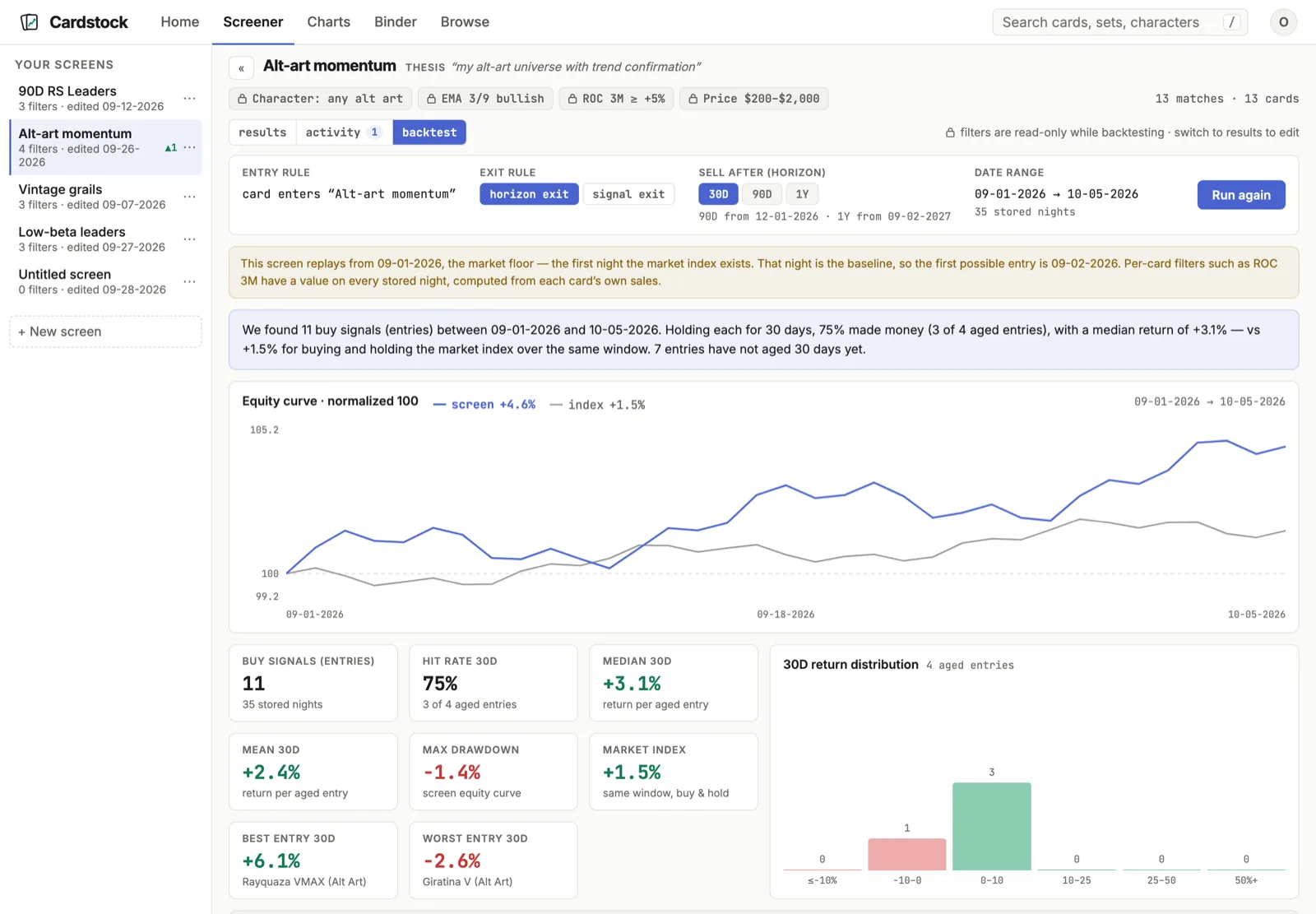
Task: Select the signal exit rule
Action: pos(628,194)
